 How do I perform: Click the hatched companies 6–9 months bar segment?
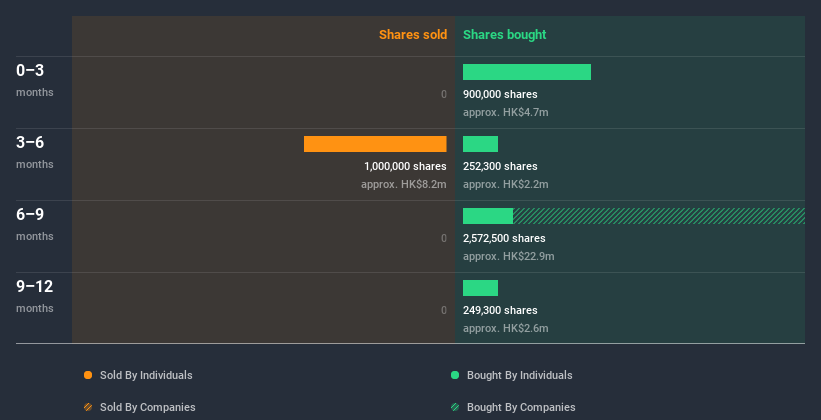[x=659, y=216]
